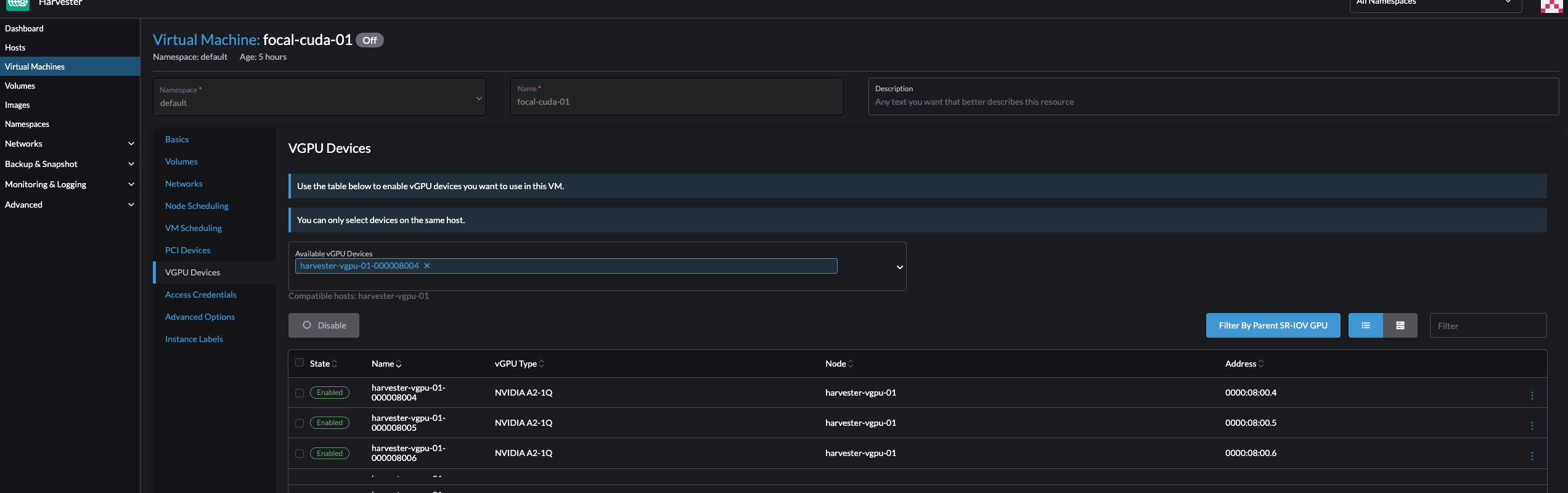The image size is (1568, 493).
Task: Select checkbox for harvester-vgpu-01-000008006 row
Action: 300,454
